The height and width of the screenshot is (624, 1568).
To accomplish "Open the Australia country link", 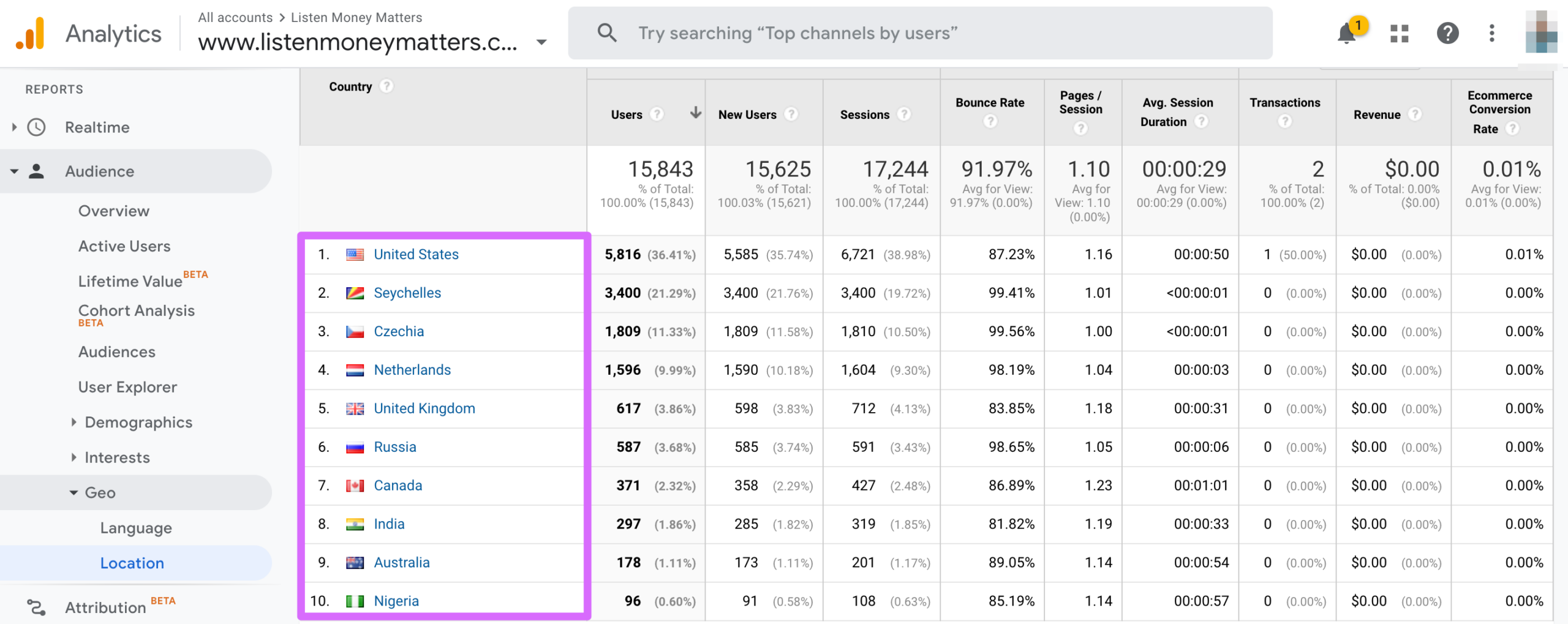I will [x=402, y=563].
